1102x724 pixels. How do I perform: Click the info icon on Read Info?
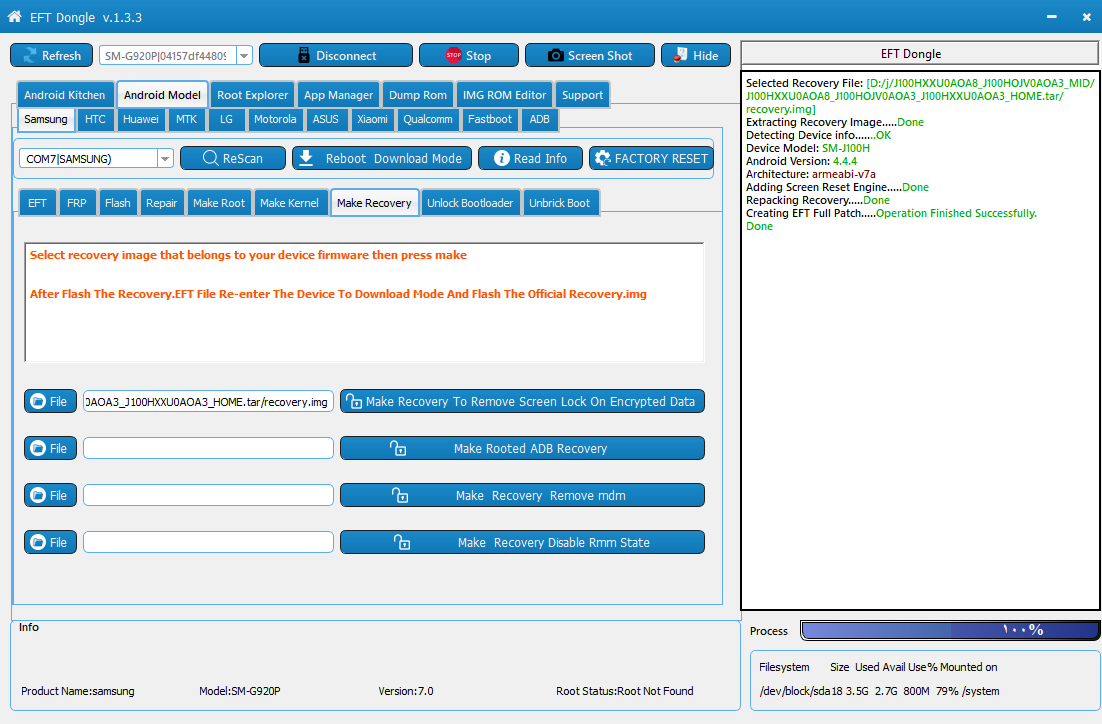(x=502, y=158)
